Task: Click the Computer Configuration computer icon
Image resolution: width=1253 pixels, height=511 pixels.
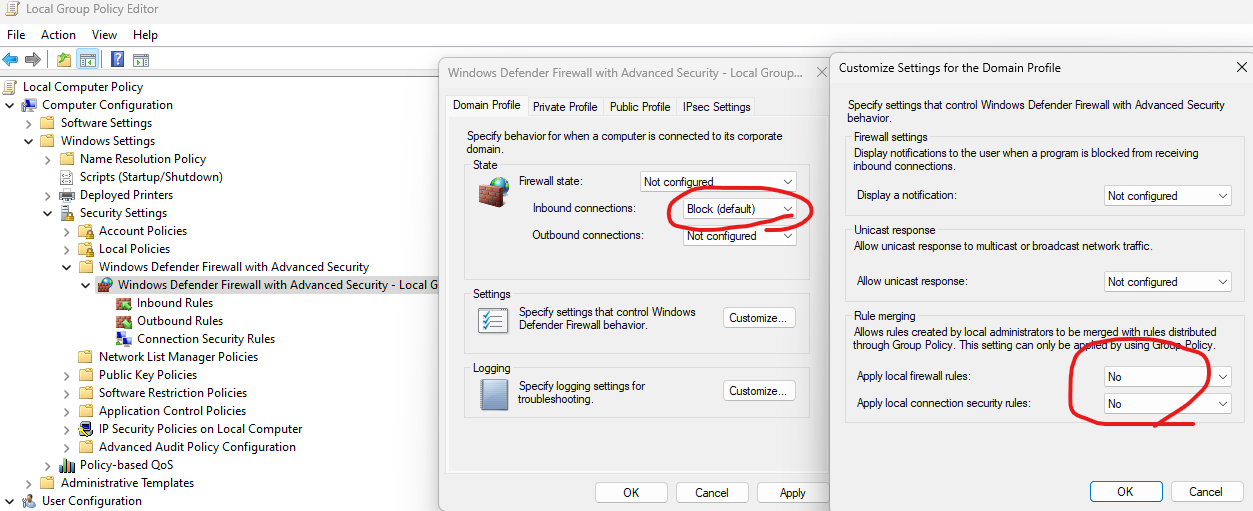Action: tap(29, 105)
